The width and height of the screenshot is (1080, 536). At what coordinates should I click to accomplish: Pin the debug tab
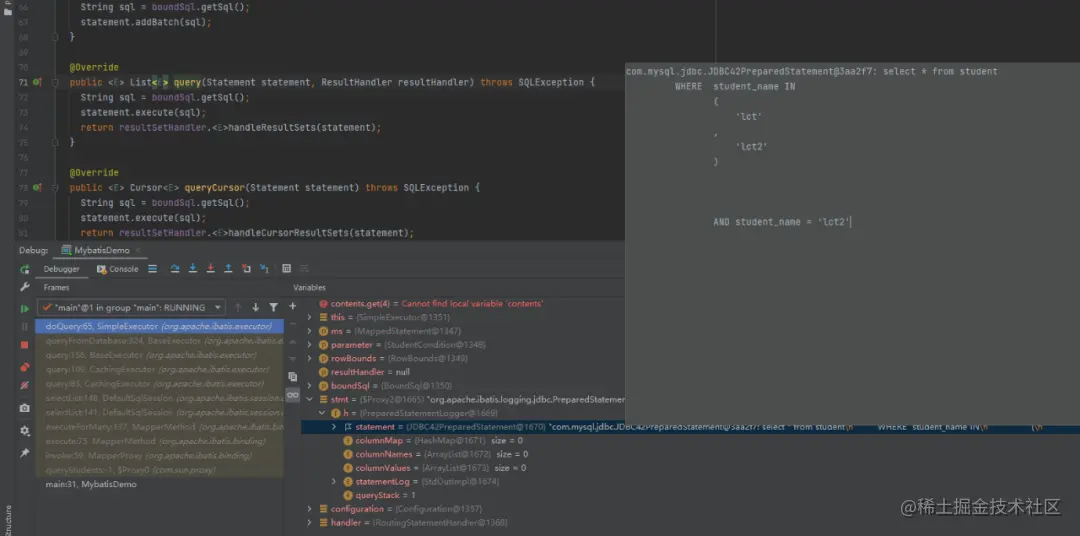(25, 453)
